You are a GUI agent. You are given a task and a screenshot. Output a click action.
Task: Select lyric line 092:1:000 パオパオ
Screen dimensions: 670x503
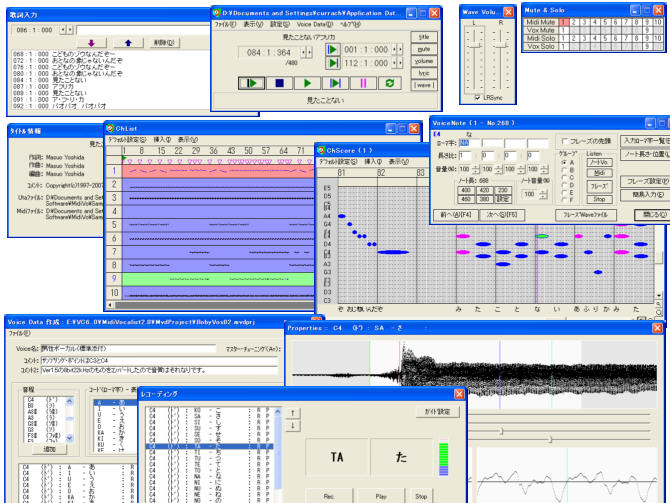pyautogui.click(x=59, y=106)
